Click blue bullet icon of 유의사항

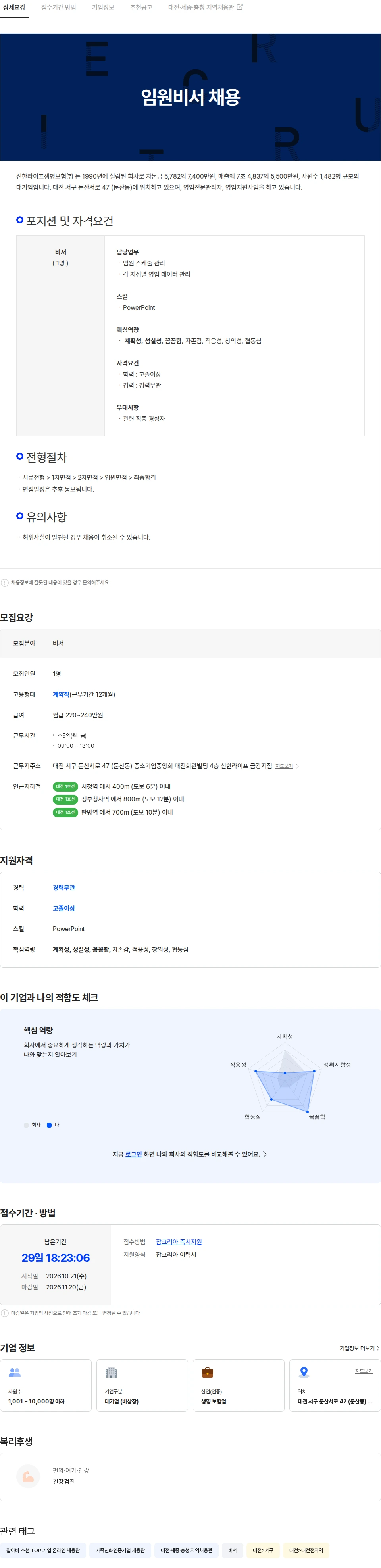(20, 515)
